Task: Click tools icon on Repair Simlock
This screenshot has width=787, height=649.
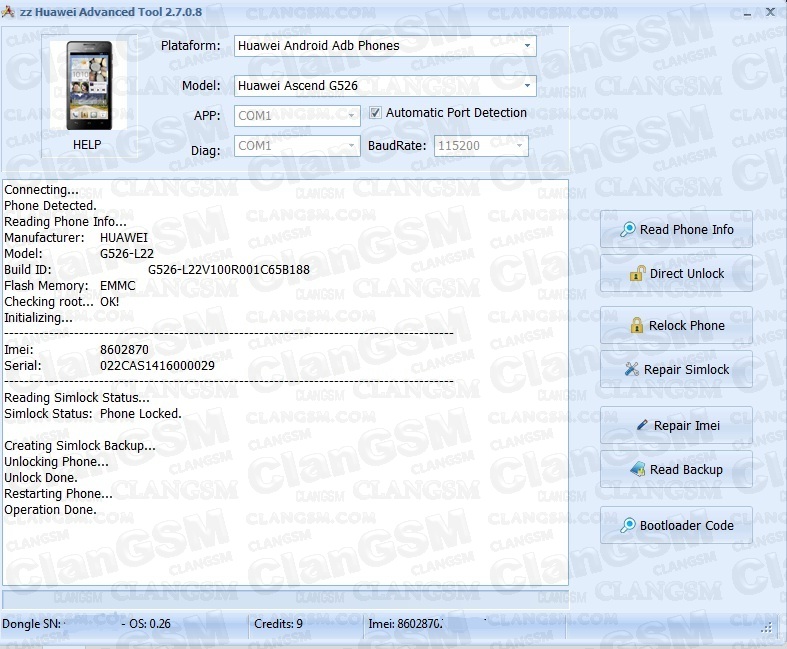Action: point(632,369)
